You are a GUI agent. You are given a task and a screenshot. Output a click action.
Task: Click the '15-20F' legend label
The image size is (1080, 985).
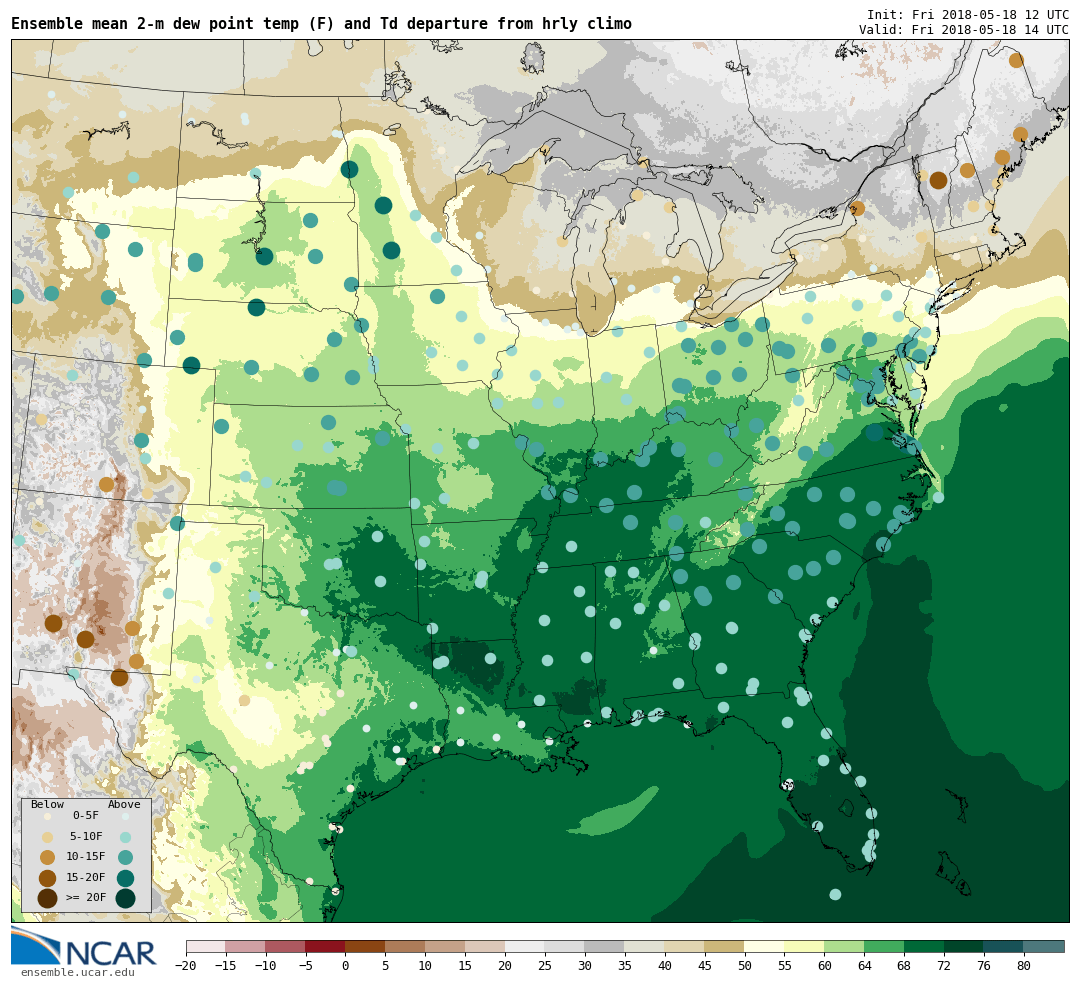pyautogui.click(x=86, y=878)
